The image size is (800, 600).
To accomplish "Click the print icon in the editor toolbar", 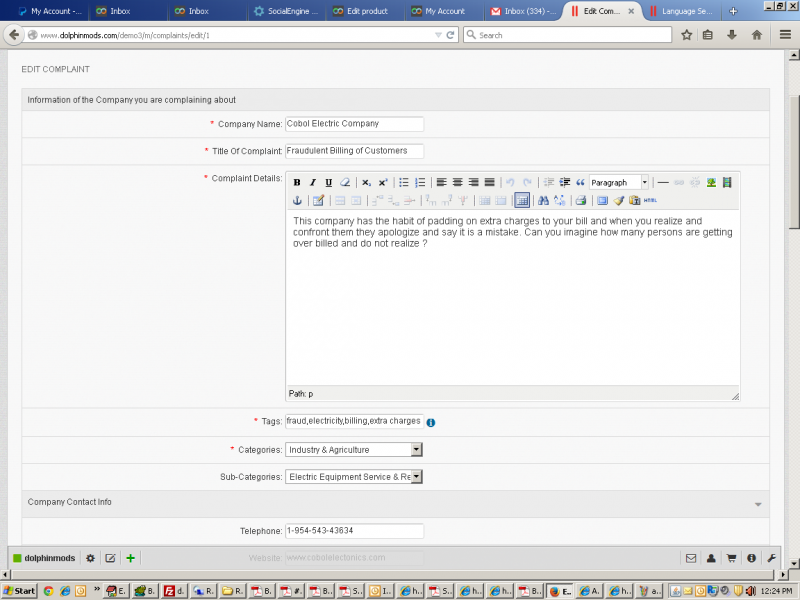I will [x=580, y=201].
